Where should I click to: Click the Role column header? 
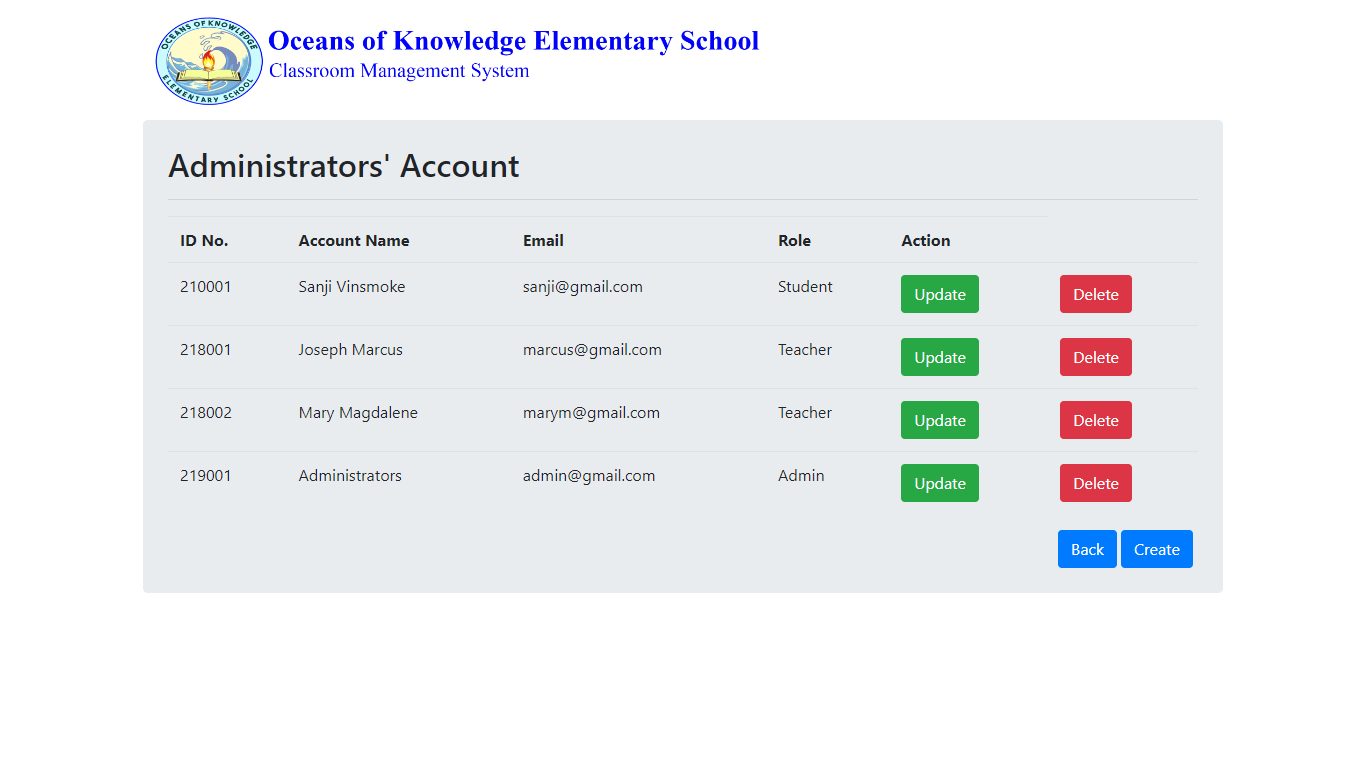click(x=794, y=241)
